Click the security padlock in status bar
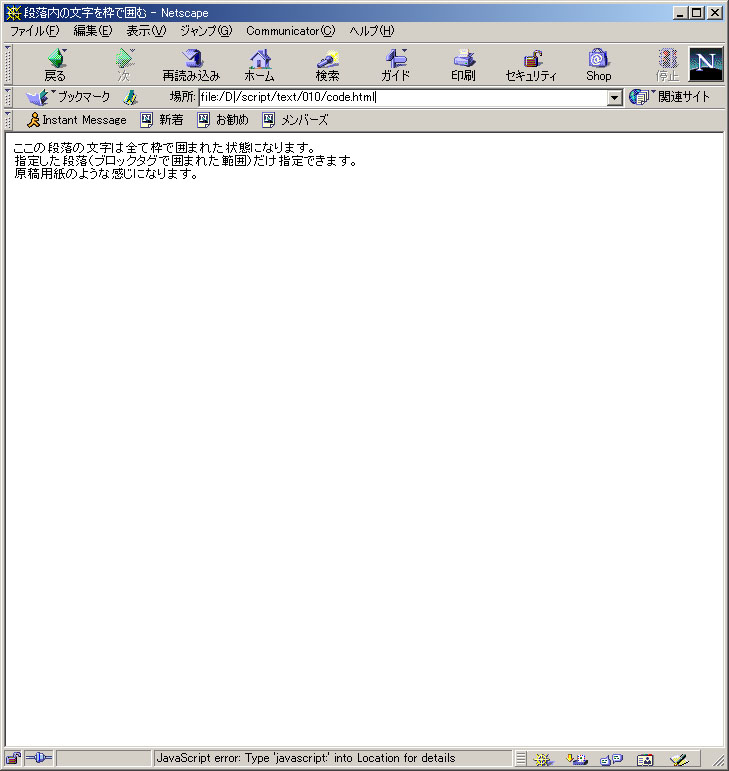This screenshot has height=771, width=729. click(x=13, y=758)
